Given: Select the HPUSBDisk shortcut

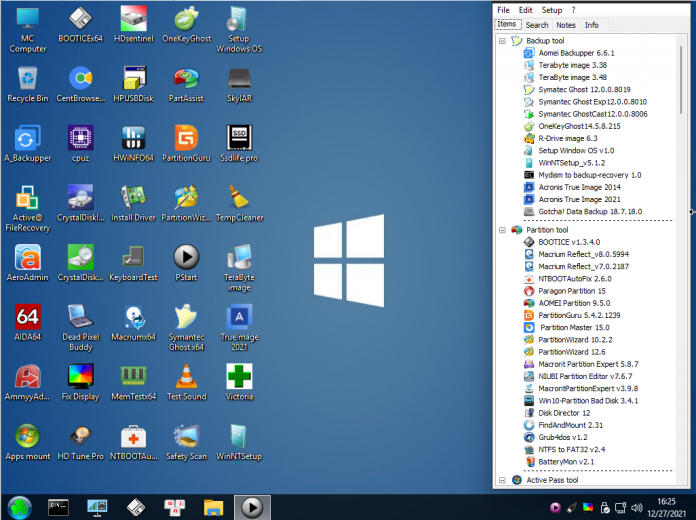Looking at the screenshot, I should 134,84.
